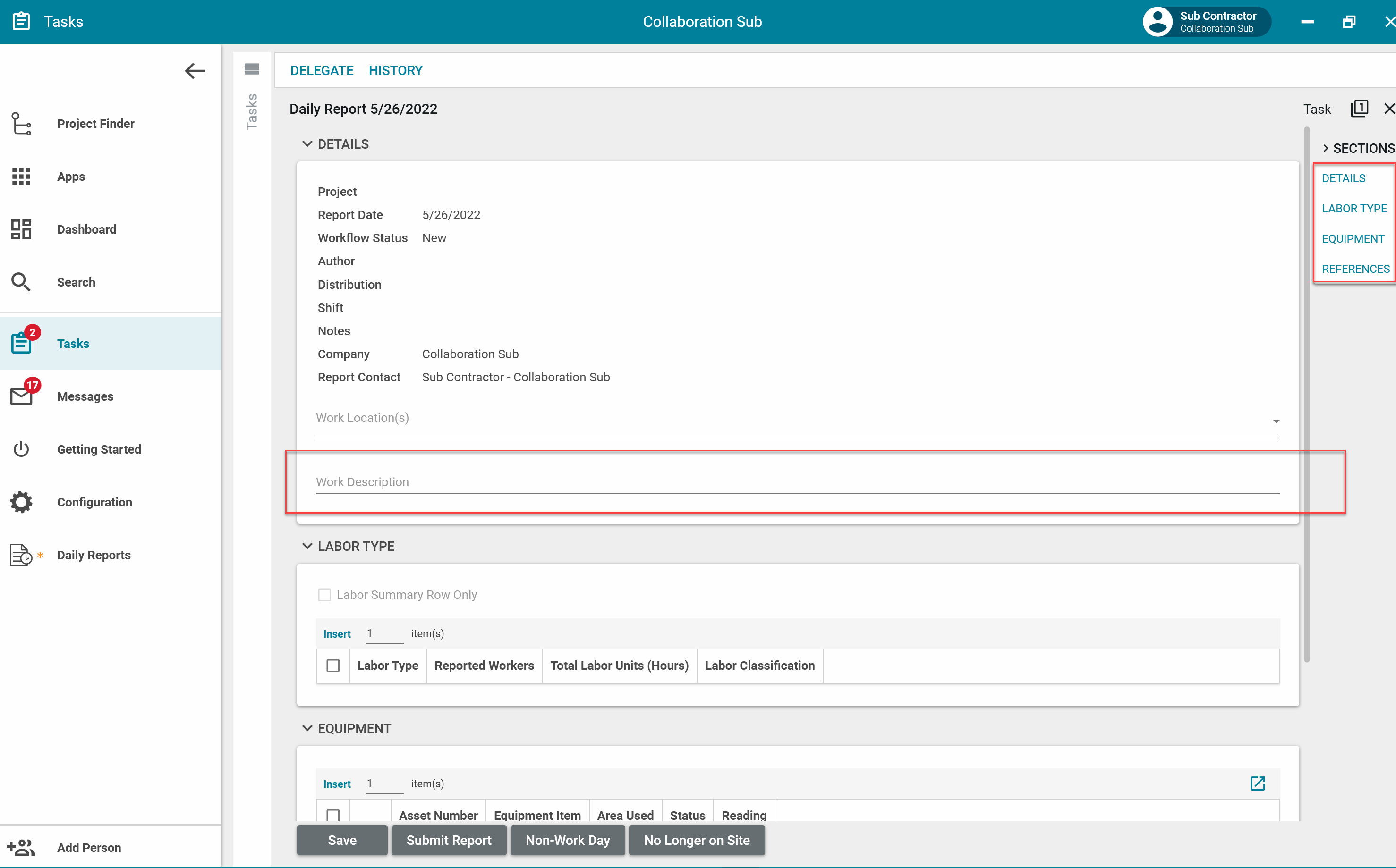The image size is (1396, 868).
Task: Open the Apps grid icon
Action: (x=21, y=176)
